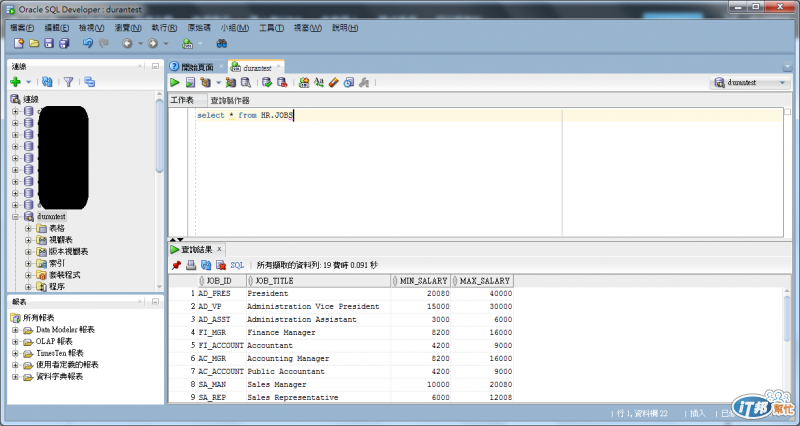Expand the 表格 tables node
This screenshot has height=426, width=800.
pyautogui.click(x=29, y=229)
